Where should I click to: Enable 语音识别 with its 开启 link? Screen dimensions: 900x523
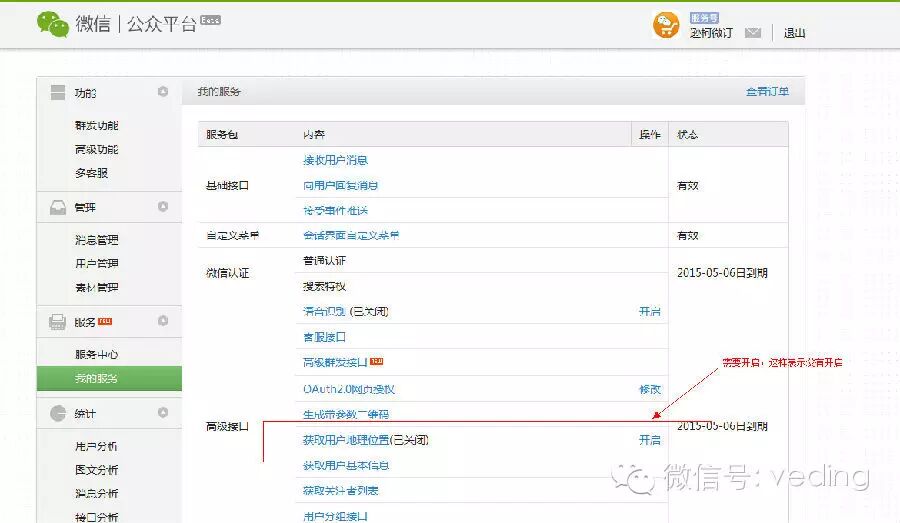650,312
